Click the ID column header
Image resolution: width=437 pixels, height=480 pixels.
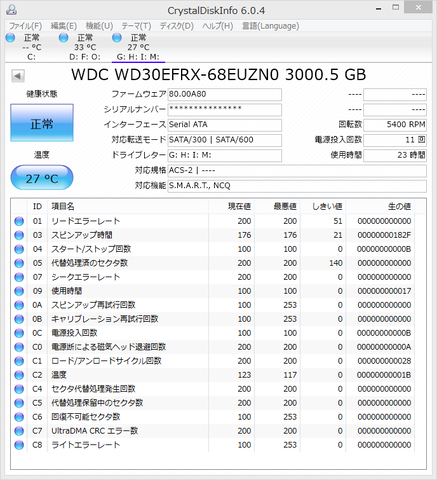click(37, 206)
